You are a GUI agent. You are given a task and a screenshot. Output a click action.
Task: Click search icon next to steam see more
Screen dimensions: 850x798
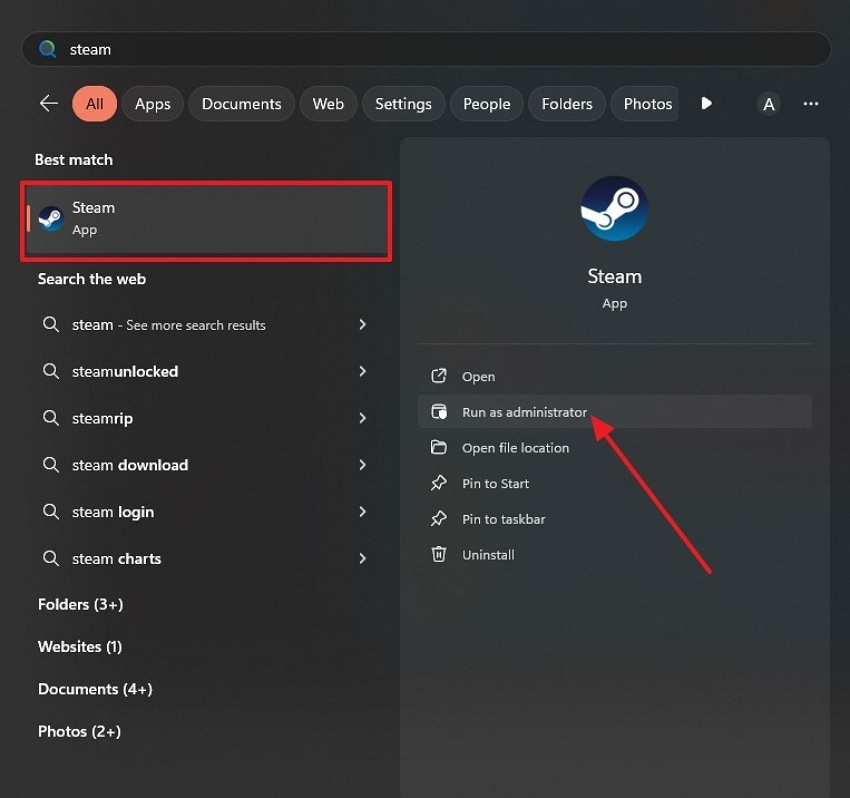point(51,325)
